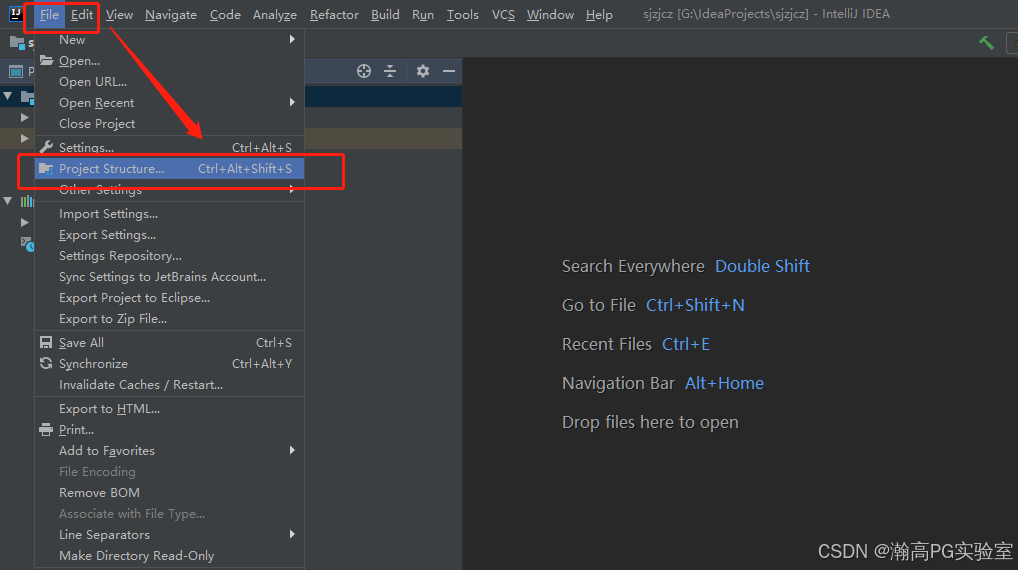
Task: Click the Synchronize refresh icon
Action: click(46, 363)
